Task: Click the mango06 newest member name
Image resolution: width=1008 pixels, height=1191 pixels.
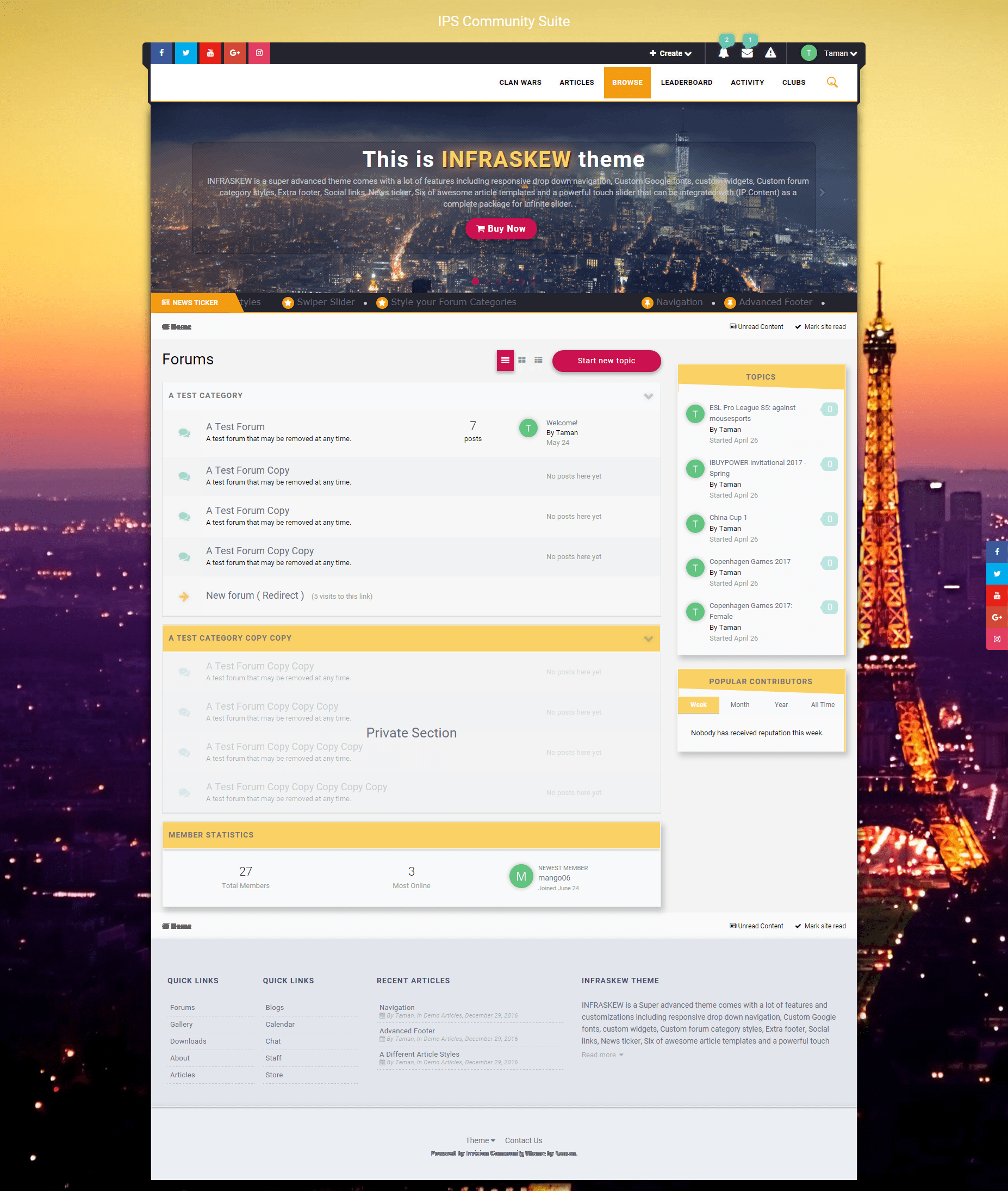Action: [554, 878]
